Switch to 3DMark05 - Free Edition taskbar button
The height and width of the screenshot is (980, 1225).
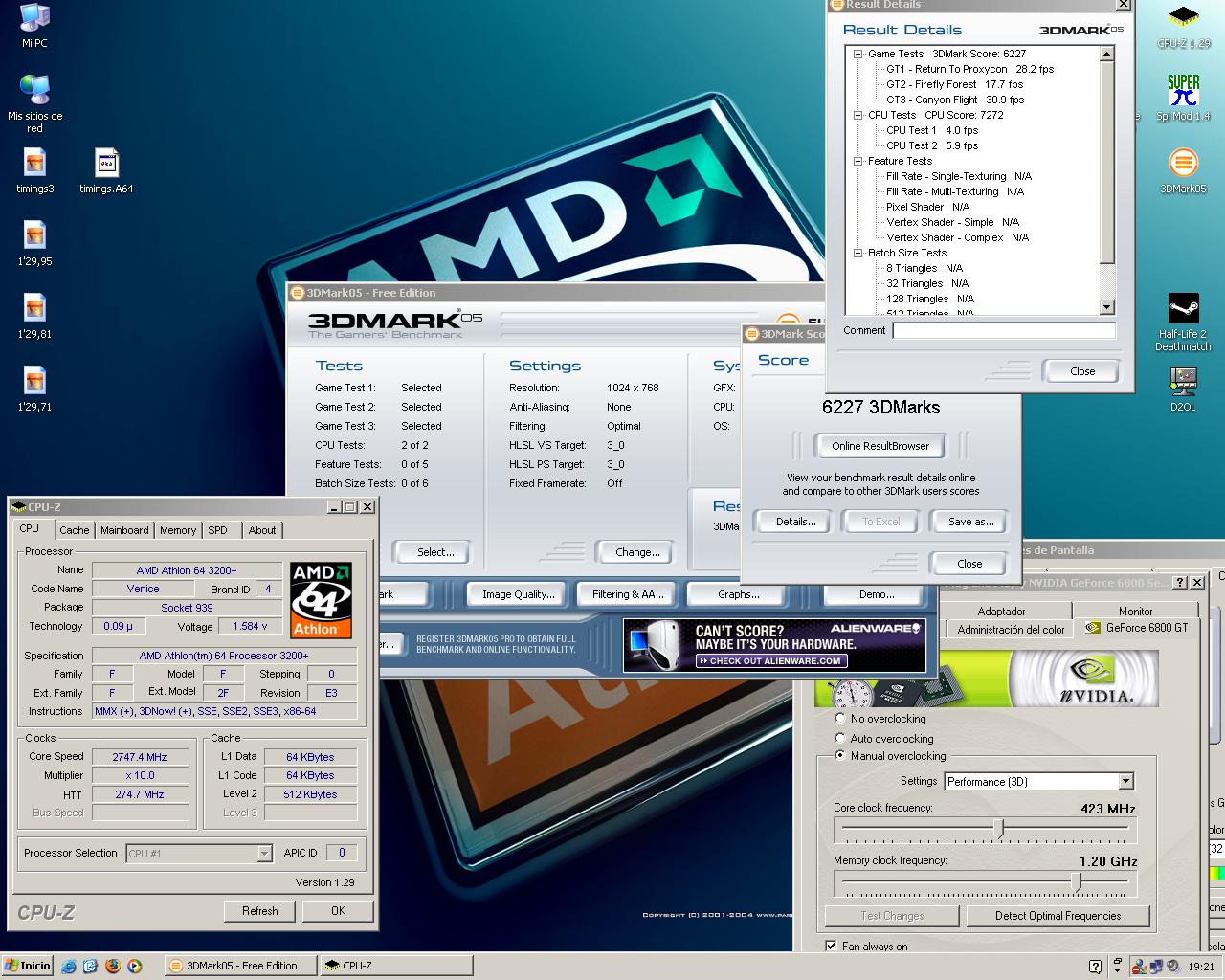coord(239,966)
